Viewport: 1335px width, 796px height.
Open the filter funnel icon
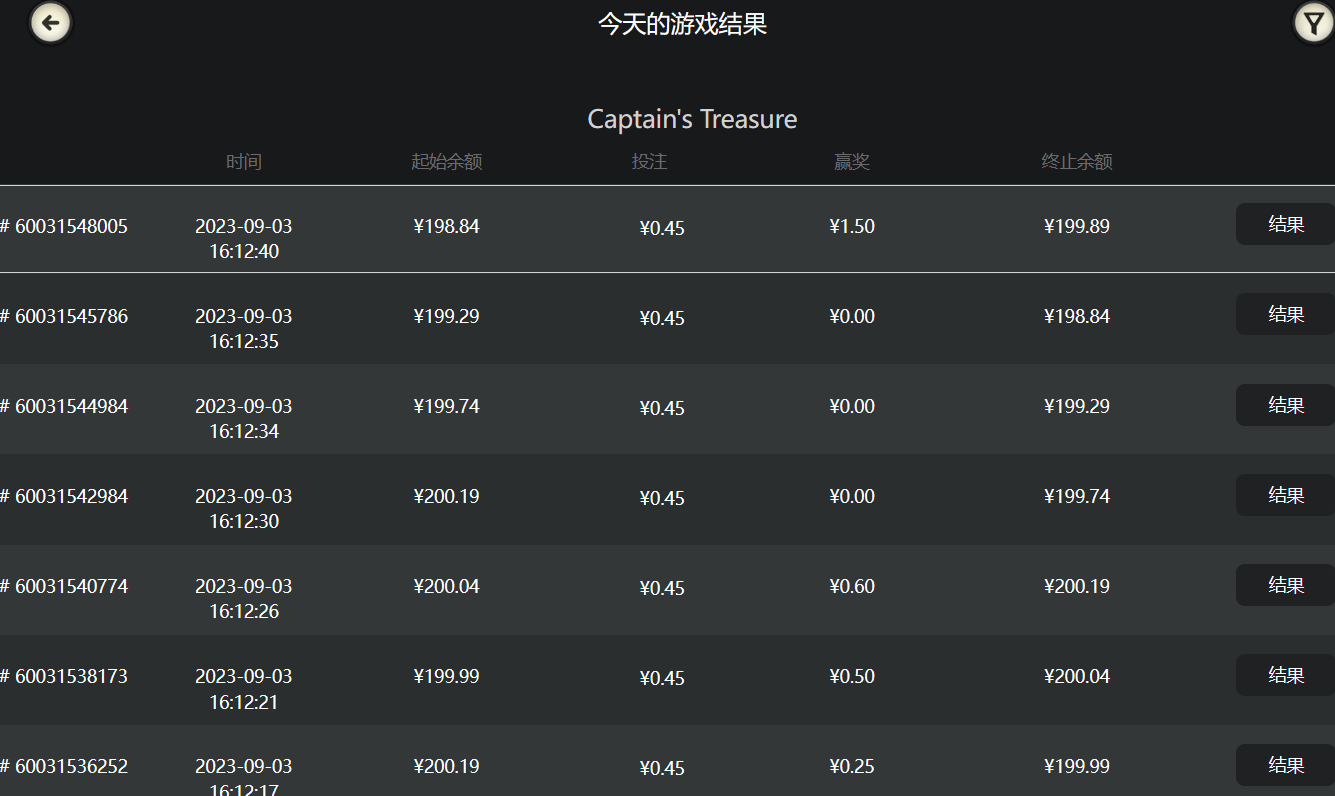click(x=1313, y=23)
